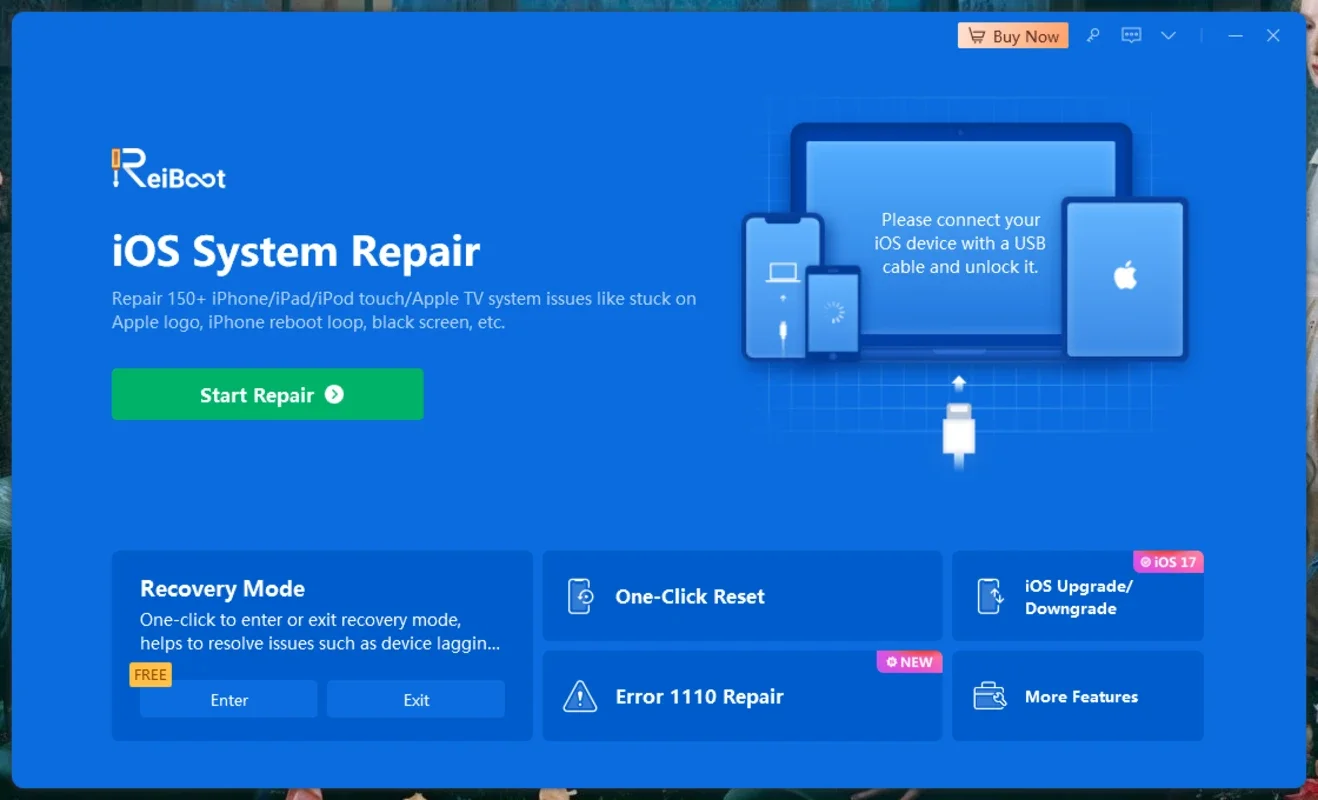The height and width of the screenshot is (800, 1318).
Task: Click 'Please connect your iOS device' text
Action: point(960,243)
